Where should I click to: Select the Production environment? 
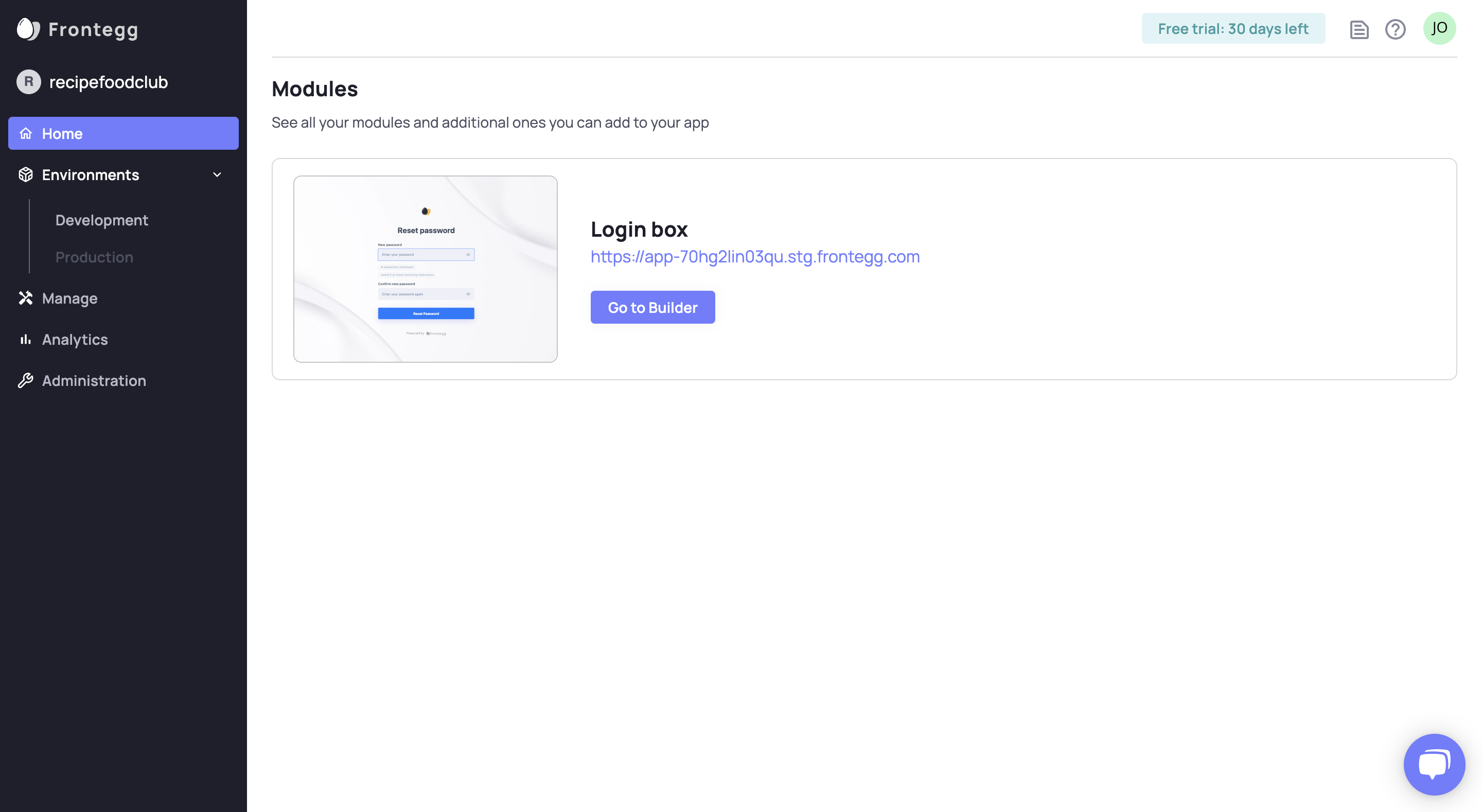tap(94, 257)
